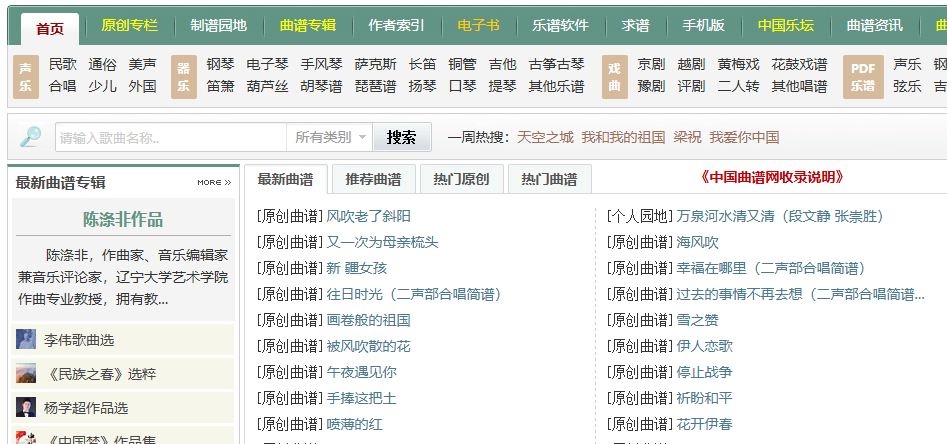Open the 《中国曲谱网收录说明》 link
The width and height of the screenshot is (947, 444).
pos(772,177)
